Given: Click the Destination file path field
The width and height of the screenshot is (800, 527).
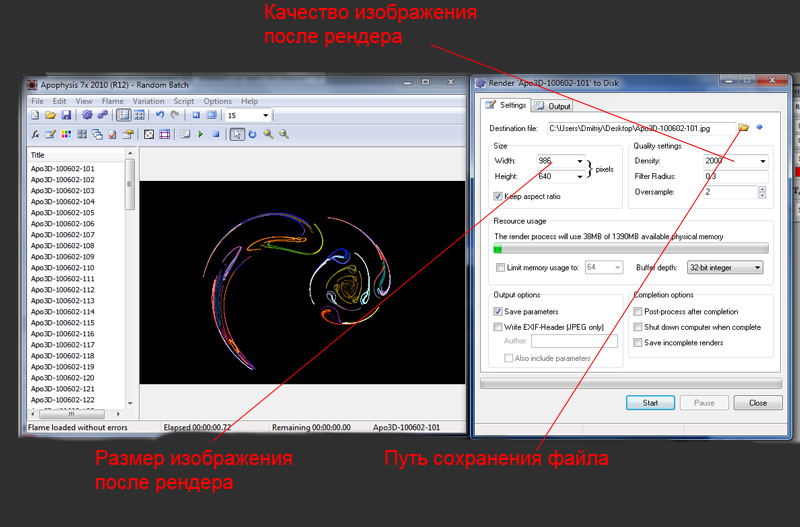Looking at the screenshot, I should (x=641, y=129).
